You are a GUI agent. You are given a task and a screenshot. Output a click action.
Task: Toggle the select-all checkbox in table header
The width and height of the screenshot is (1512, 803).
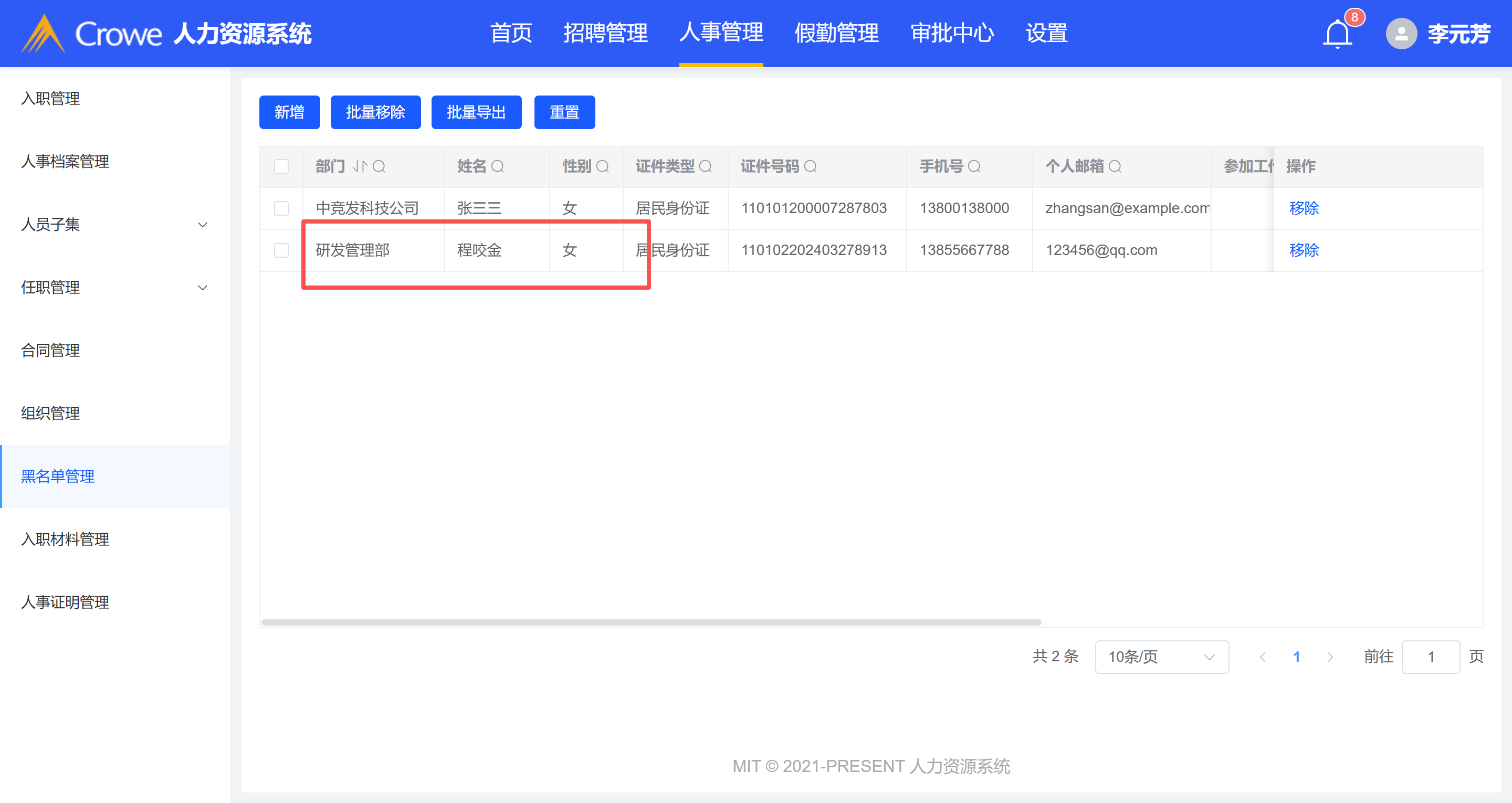pyautogui.click(x=282, y=166)
